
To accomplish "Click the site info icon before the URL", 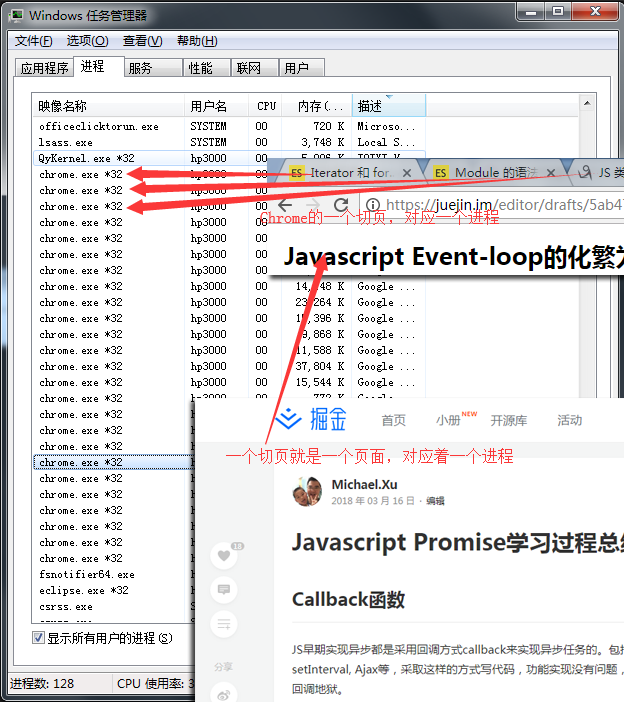I will pyautogui.click(x=373, y=205).
